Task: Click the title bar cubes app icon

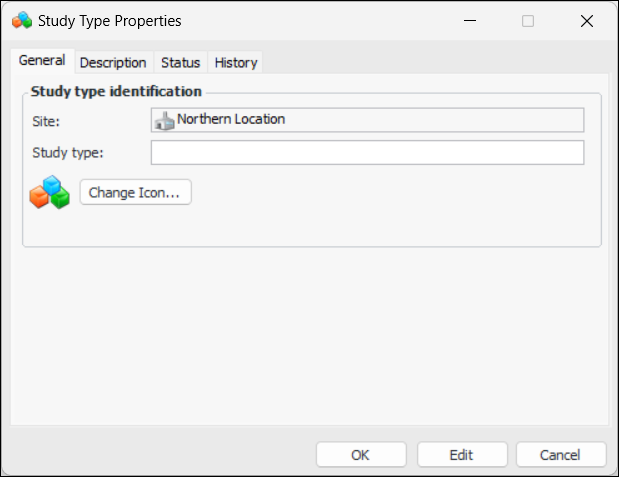Action: (x=22, y=20)
